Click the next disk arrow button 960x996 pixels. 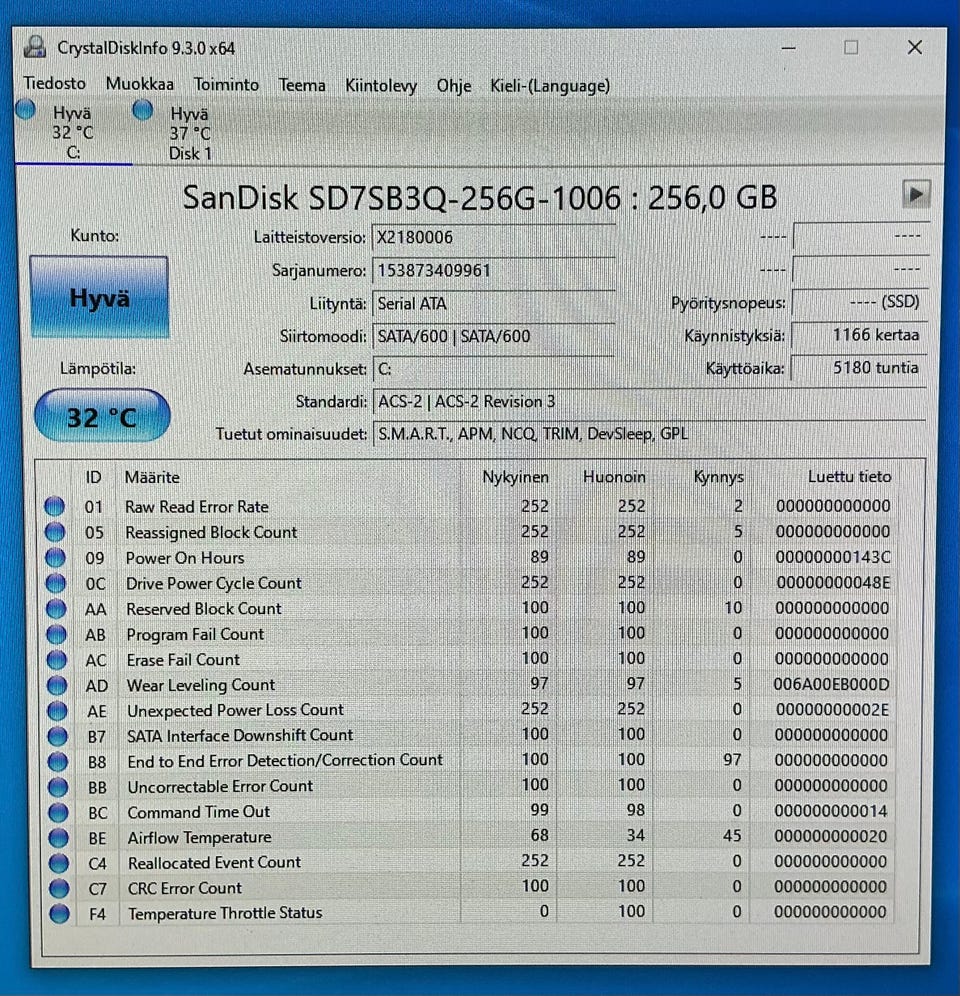[916, 194]
